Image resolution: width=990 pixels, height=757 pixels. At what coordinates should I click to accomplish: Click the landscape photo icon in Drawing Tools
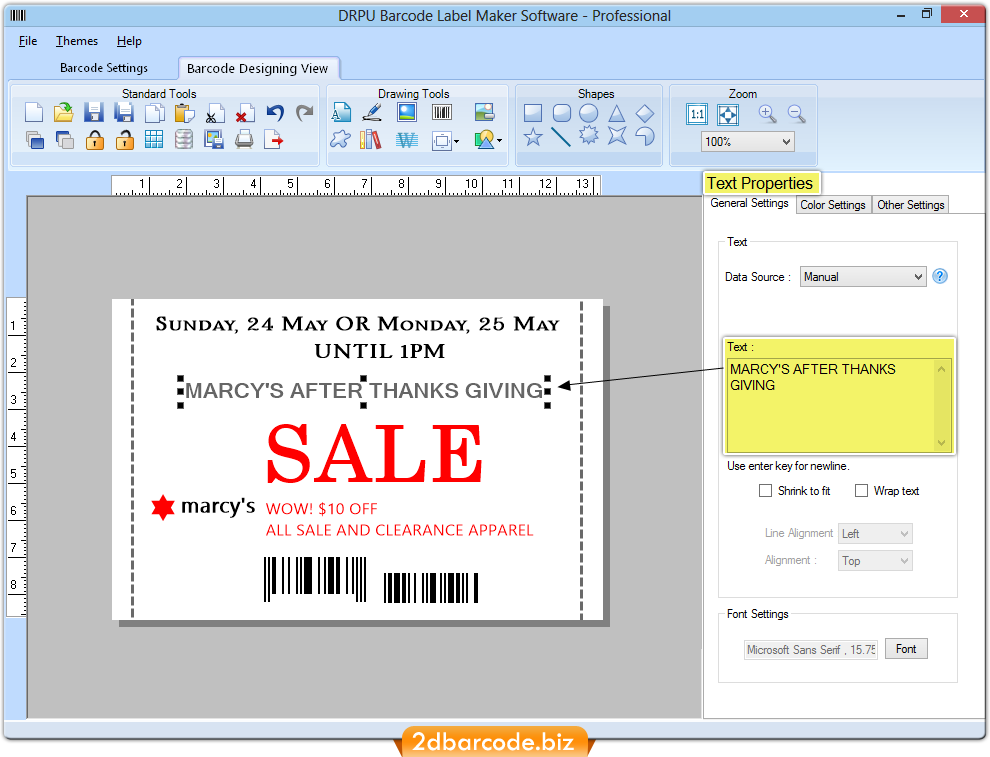pos(484,113)
